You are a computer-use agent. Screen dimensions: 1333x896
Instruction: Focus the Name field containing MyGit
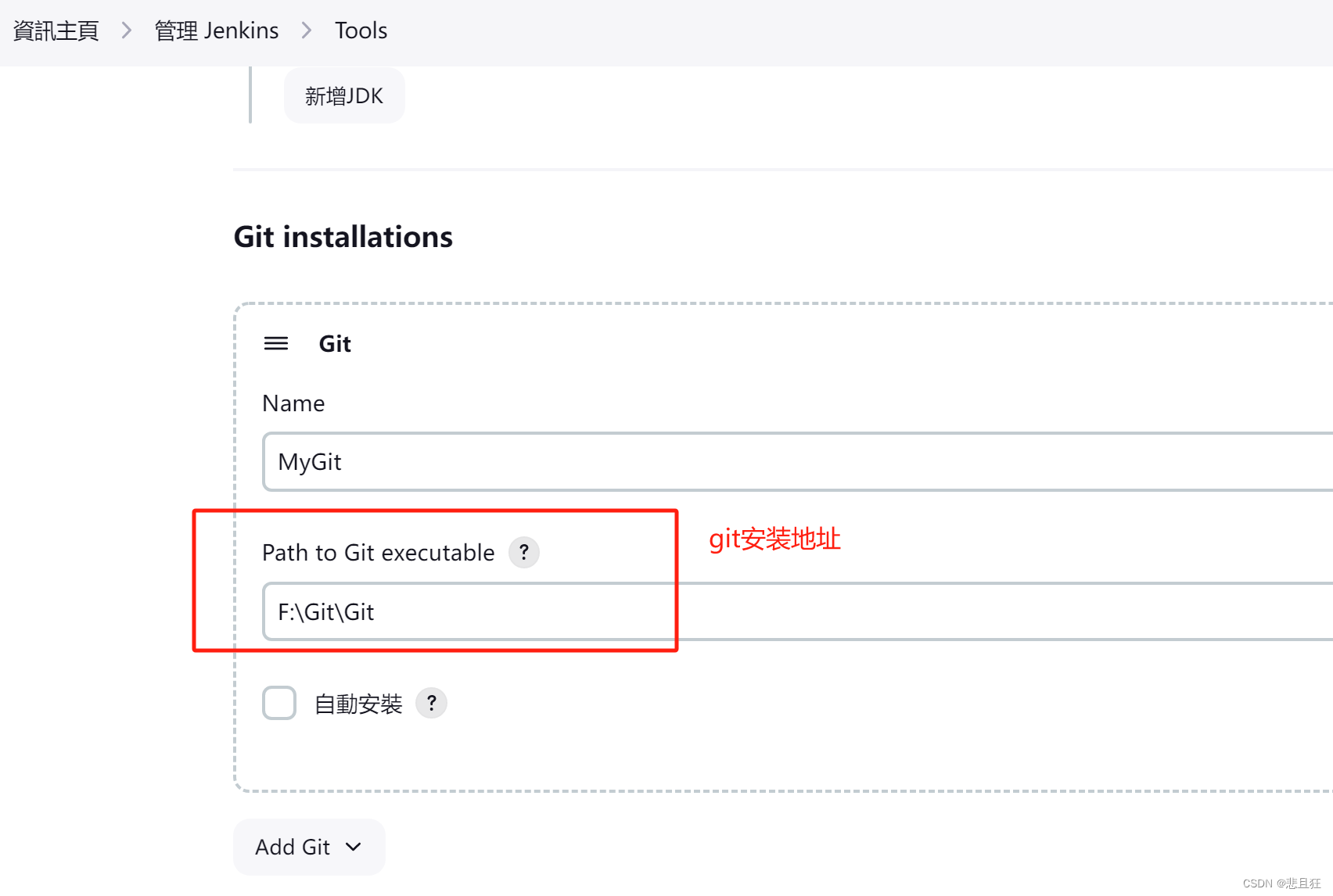(x=797, y=462)
